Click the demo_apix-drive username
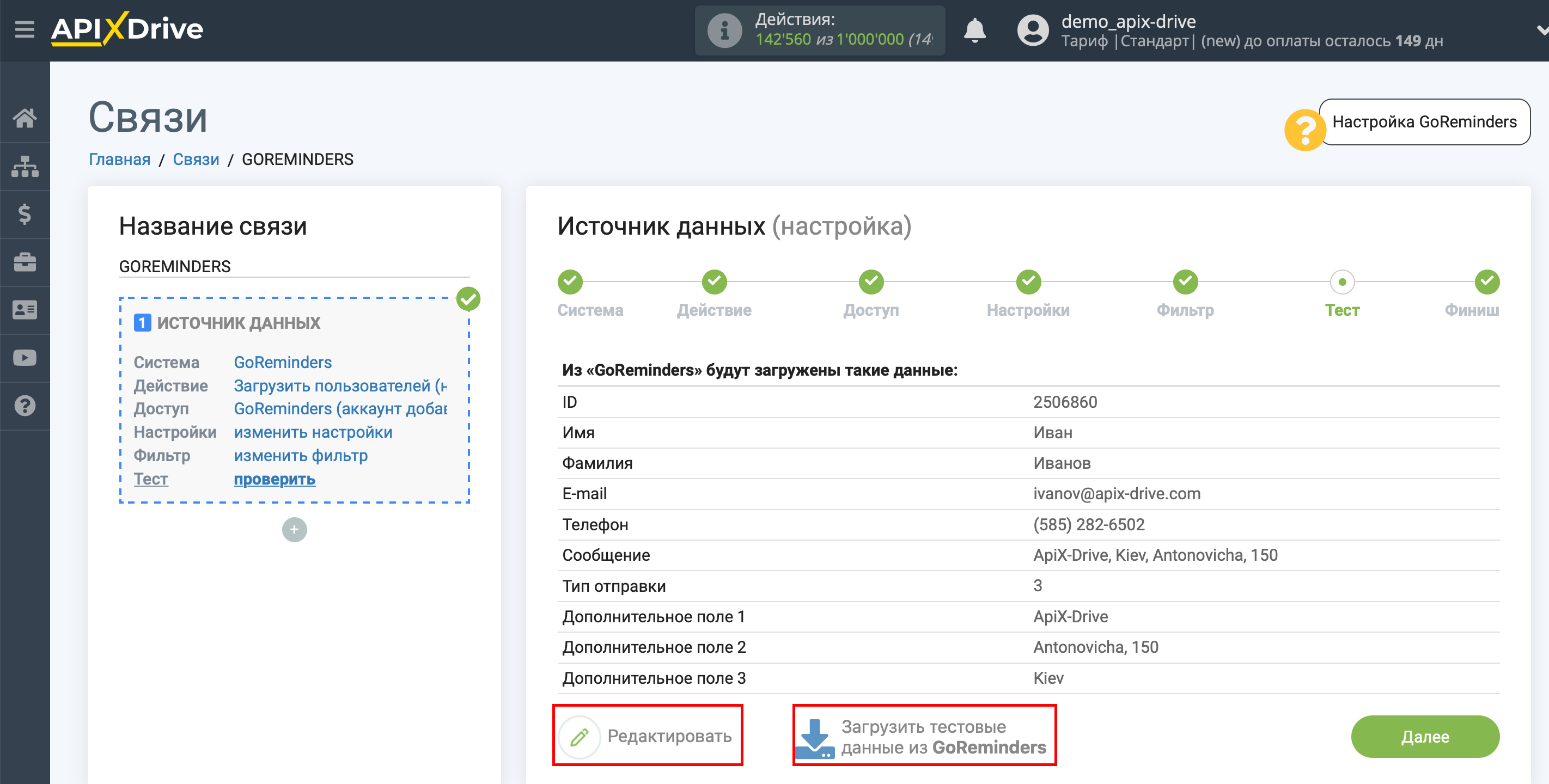 (x=1128, y=21)
